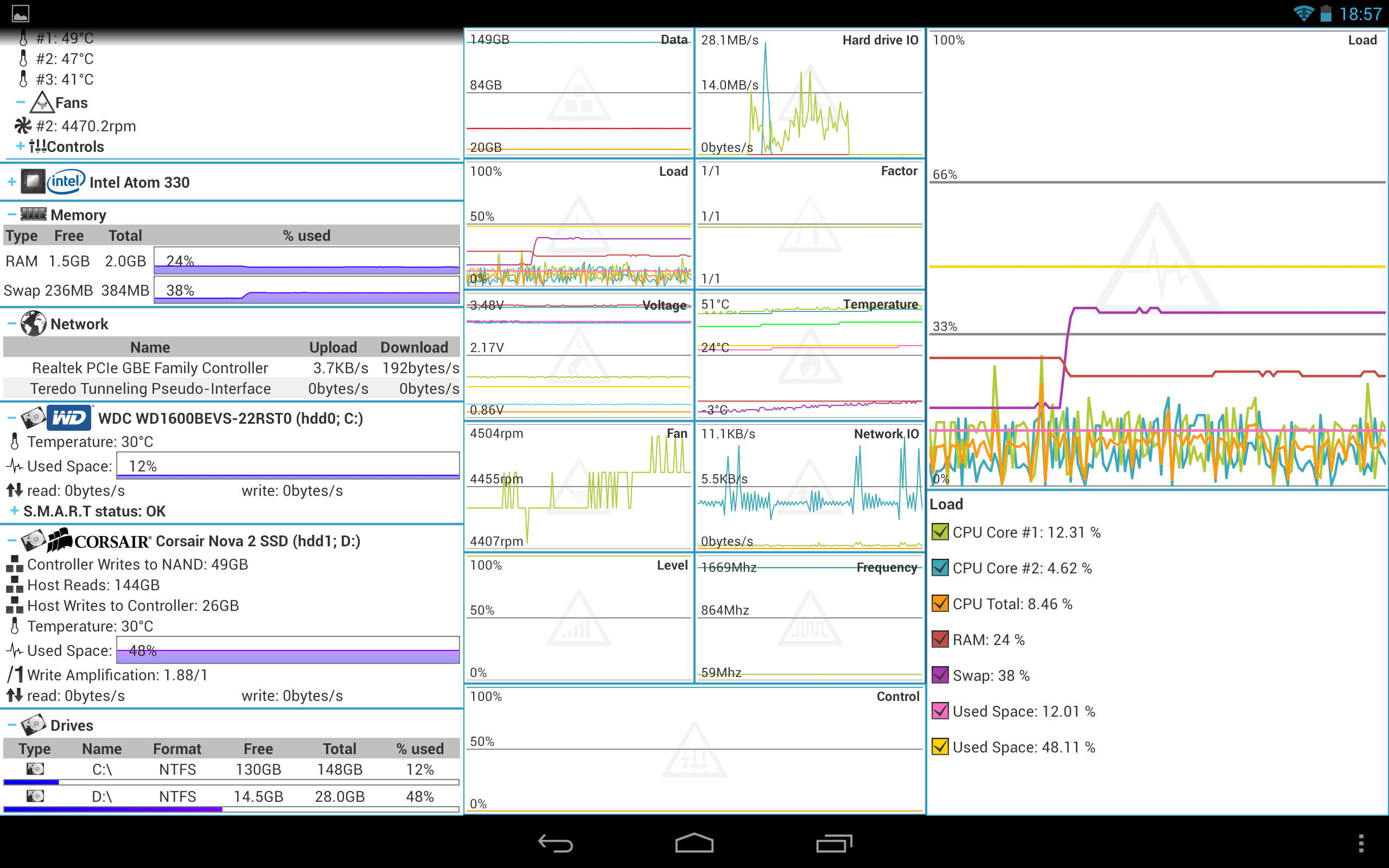Click the Network globe icon
1389x868 pixels.
coord(33,323)
